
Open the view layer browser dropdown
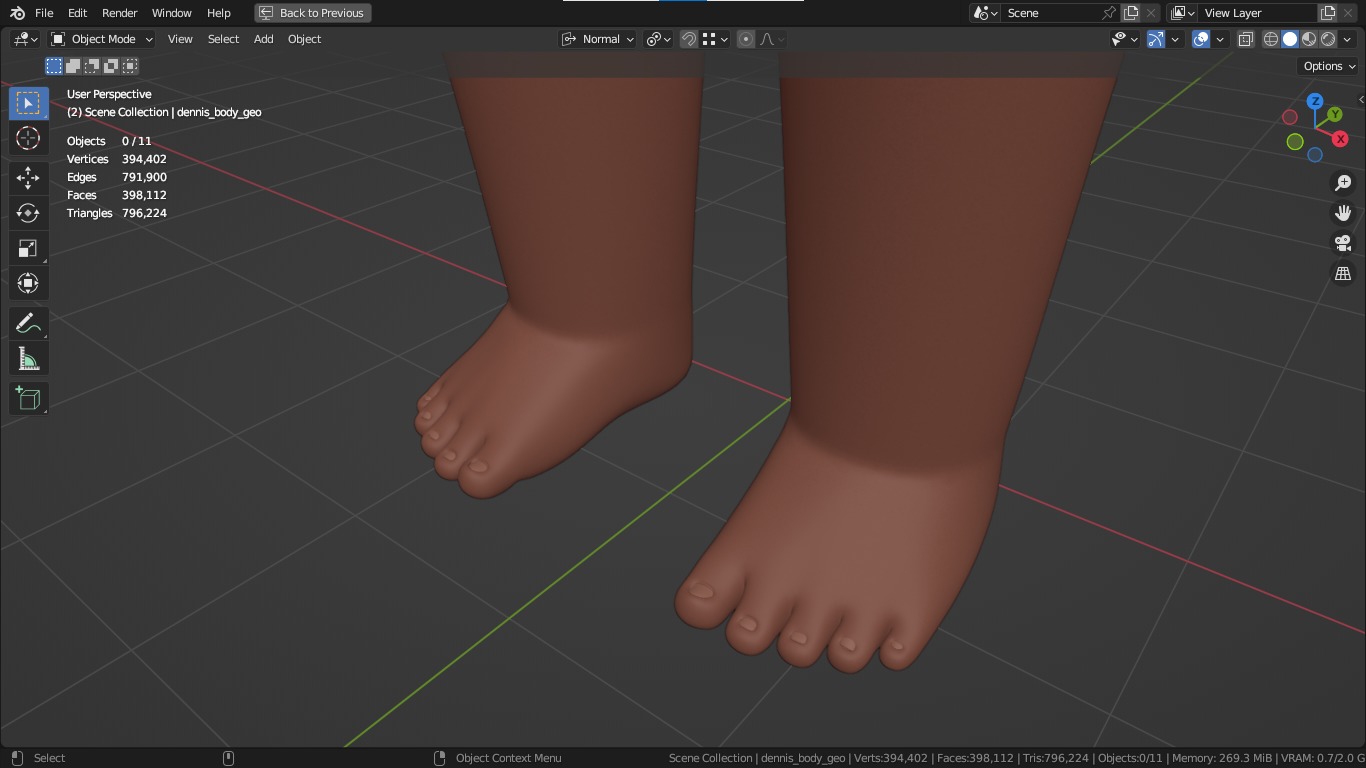1183,13
